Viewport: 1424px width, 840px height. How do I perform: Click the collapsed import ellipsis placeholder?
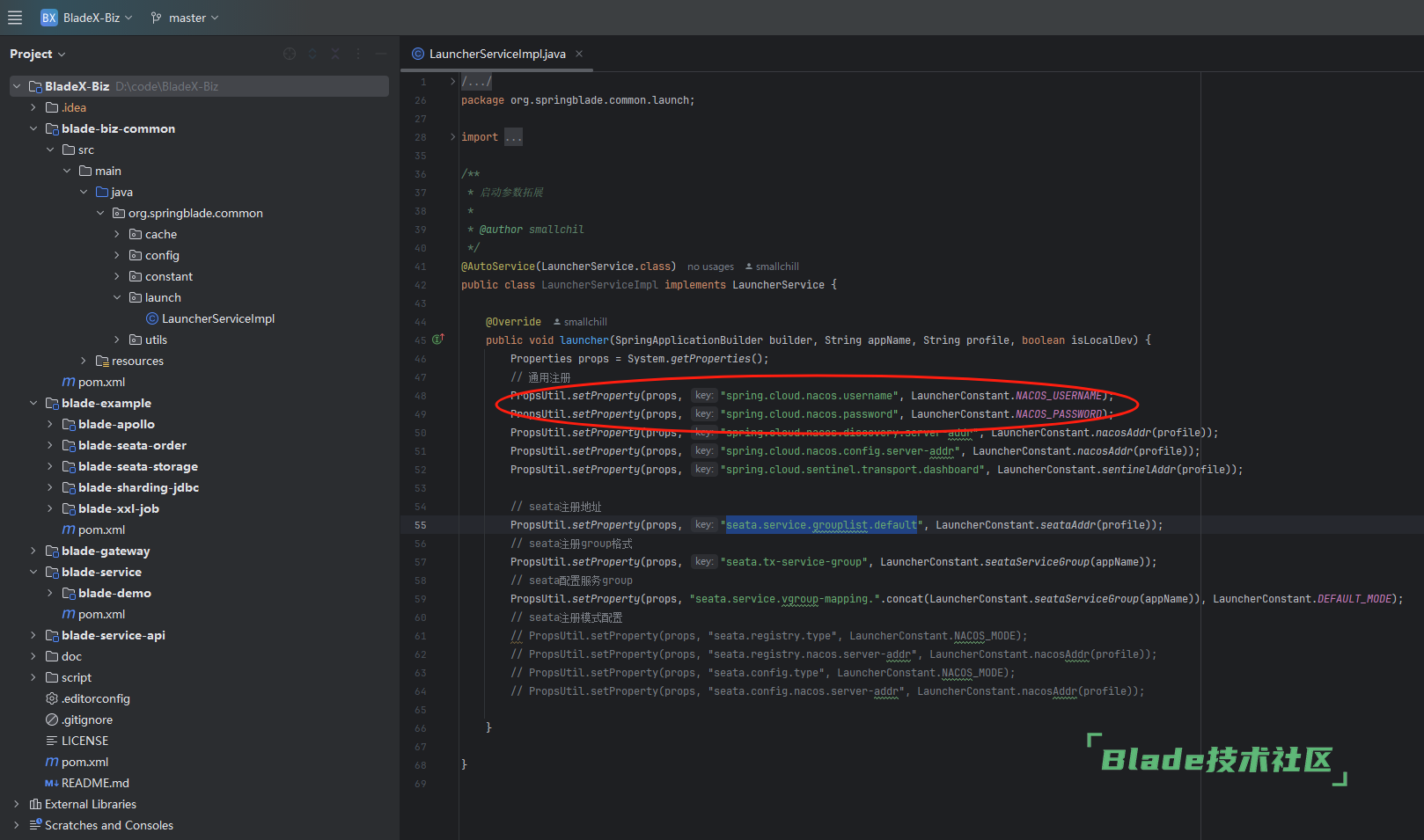[x=514, y=137]
